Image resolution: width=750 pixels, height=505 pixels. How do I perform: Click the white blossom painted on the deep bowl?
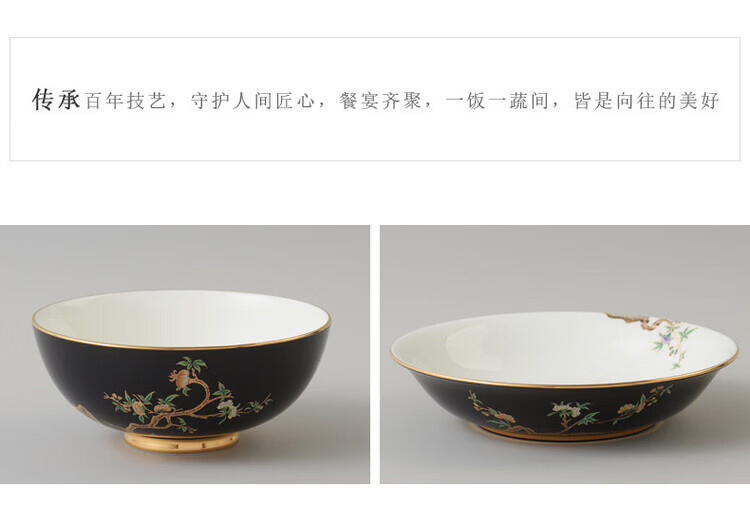(x=229, y=409)
